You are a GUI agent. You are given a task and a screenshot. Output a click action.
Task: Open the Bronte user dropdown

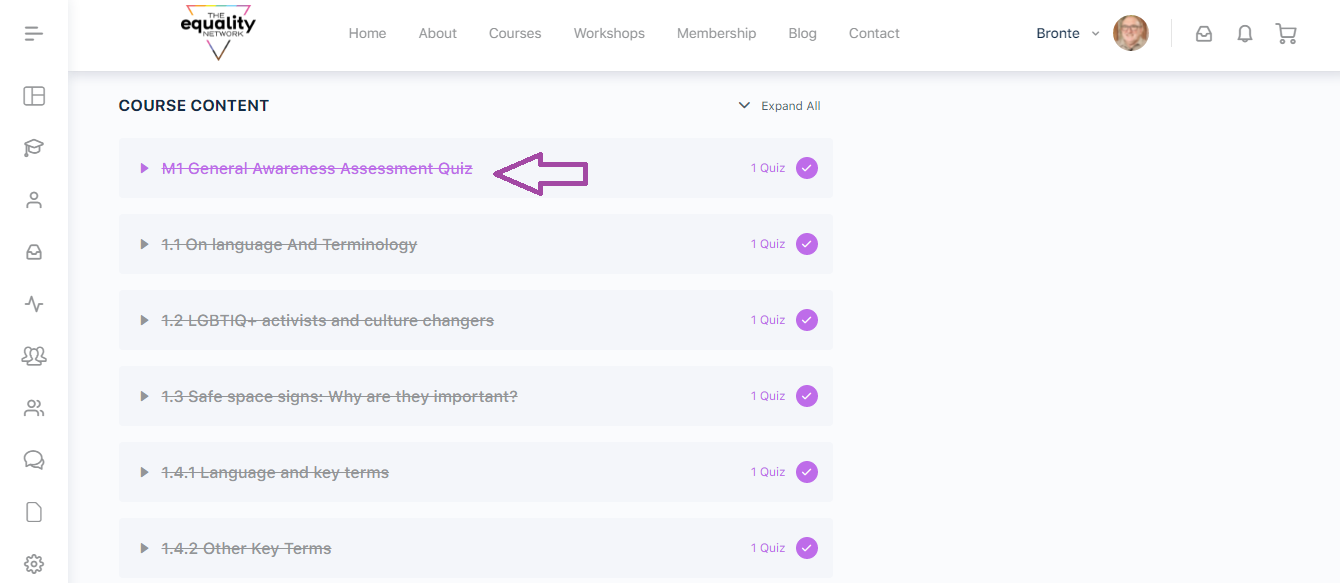click(x=1068, y=33)
